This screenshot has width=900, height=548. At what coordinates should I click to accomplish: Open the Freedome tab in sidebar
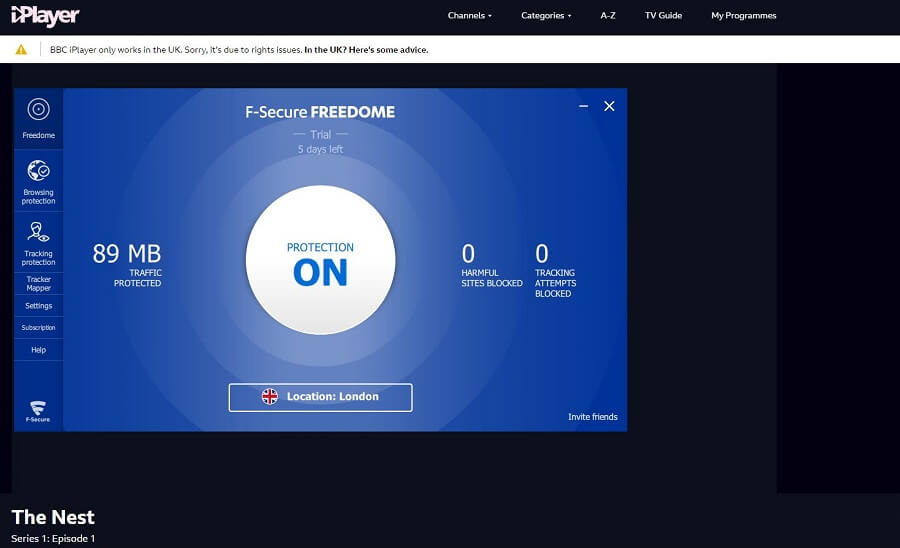click(38, 119)
